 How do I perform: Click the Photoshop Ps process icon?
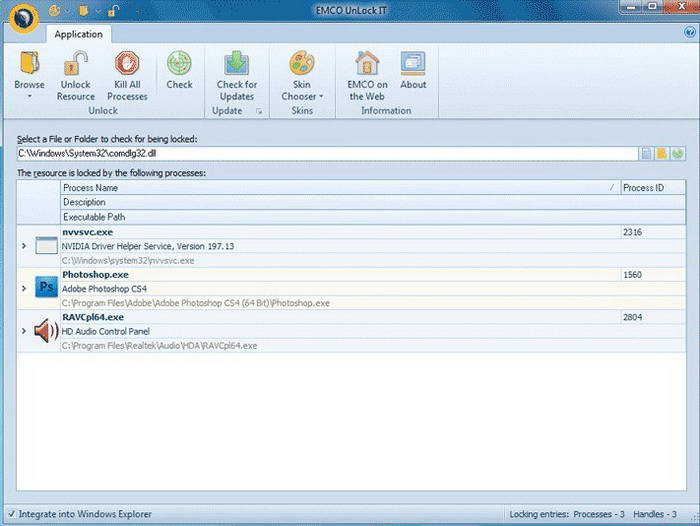pyautogui.click(x=46, y=287)
